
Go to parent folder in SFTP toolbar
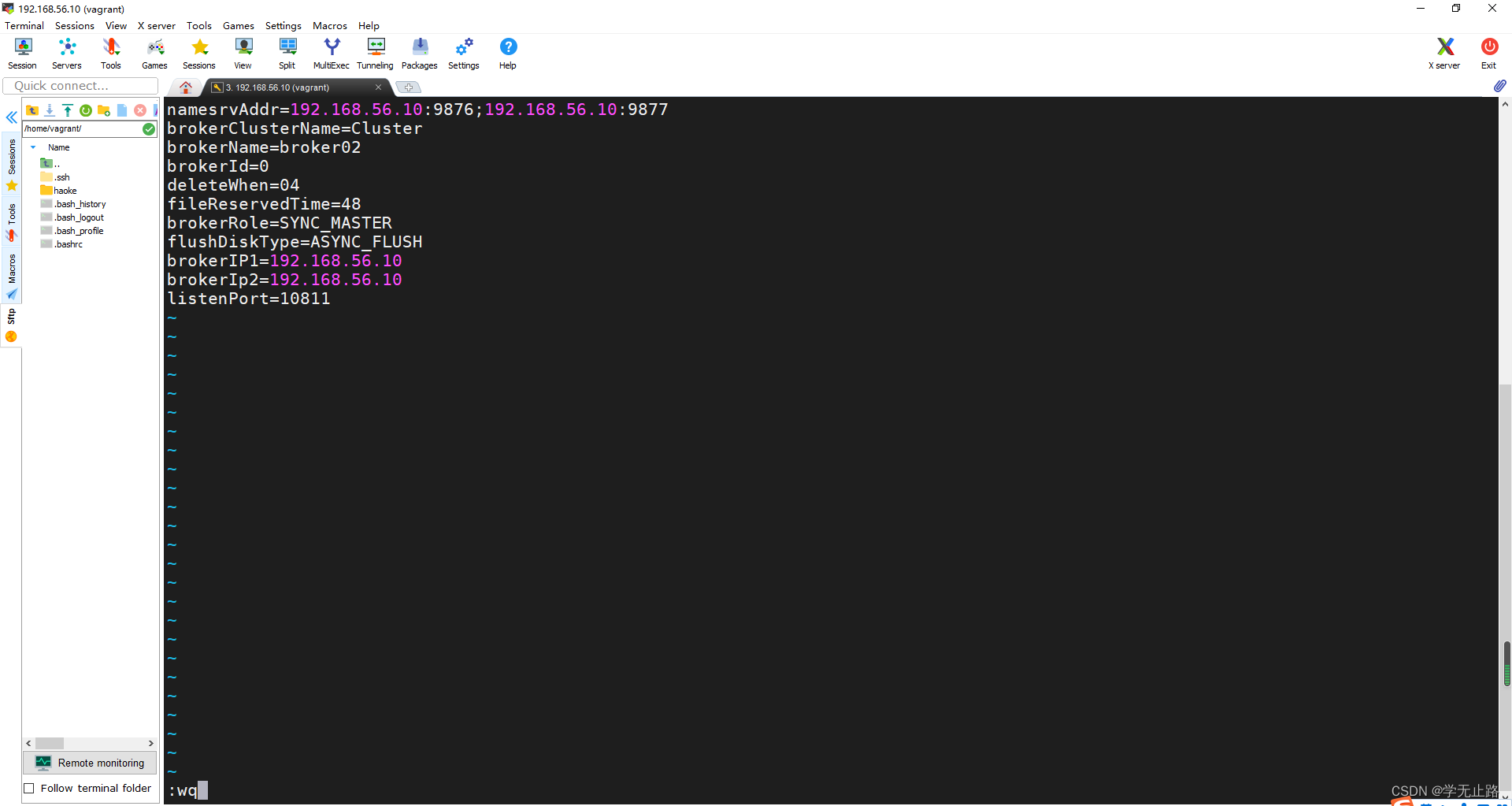click(32, 110)
